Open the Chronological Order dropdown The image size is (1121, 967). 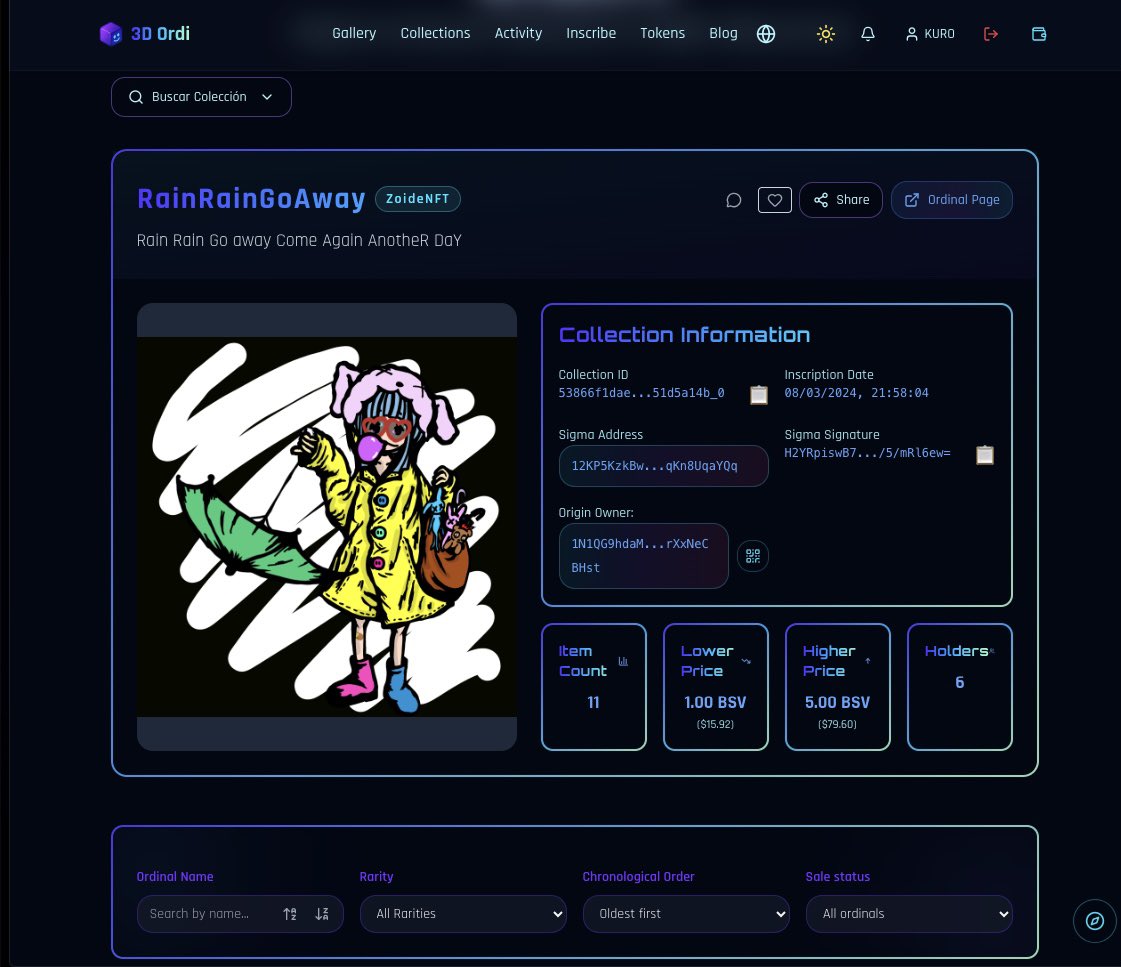click(x=686, y=913)
